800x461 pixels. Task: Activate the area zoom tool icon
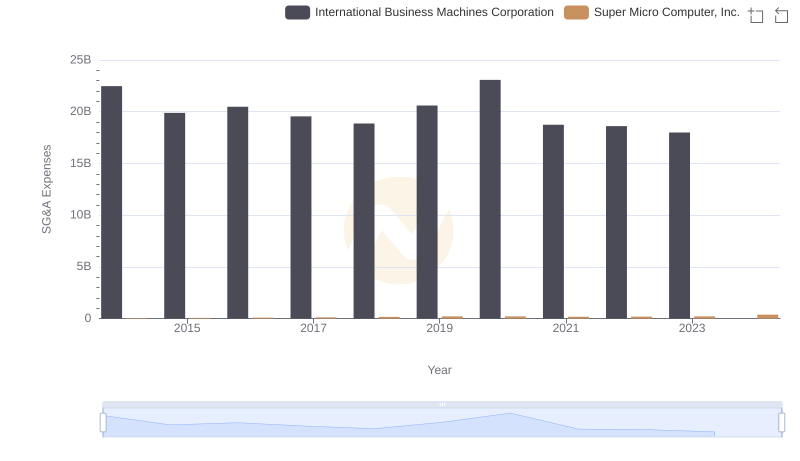(x=756, y=15)
